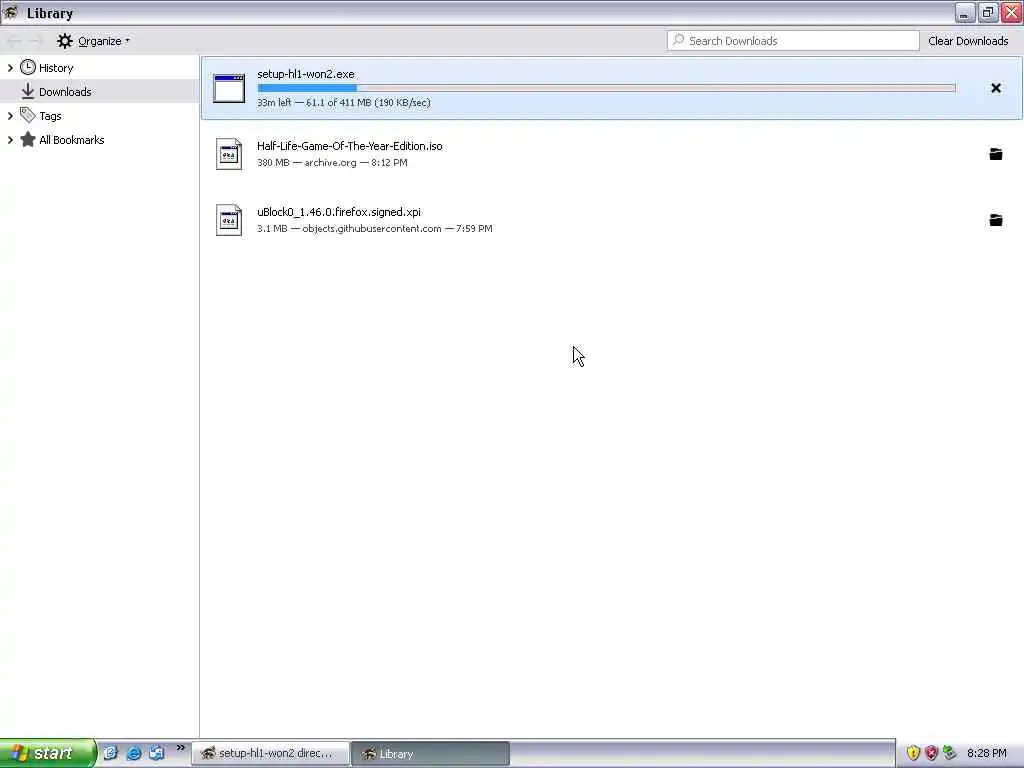Click Clear Downloads button

point(968,40)
